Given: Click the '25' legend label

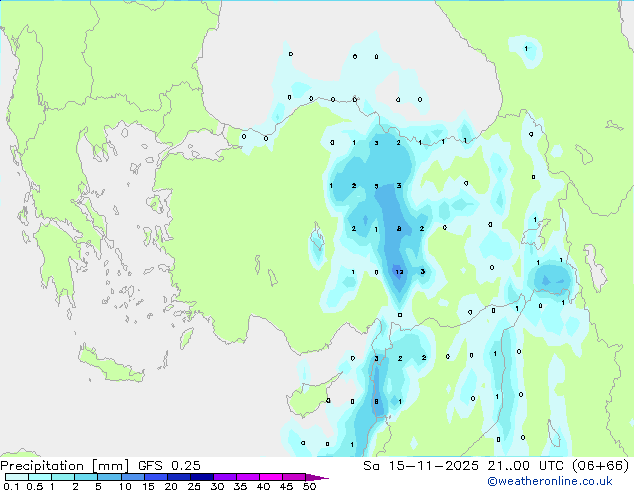Looking at the screenshot, I should pos(194,486).
